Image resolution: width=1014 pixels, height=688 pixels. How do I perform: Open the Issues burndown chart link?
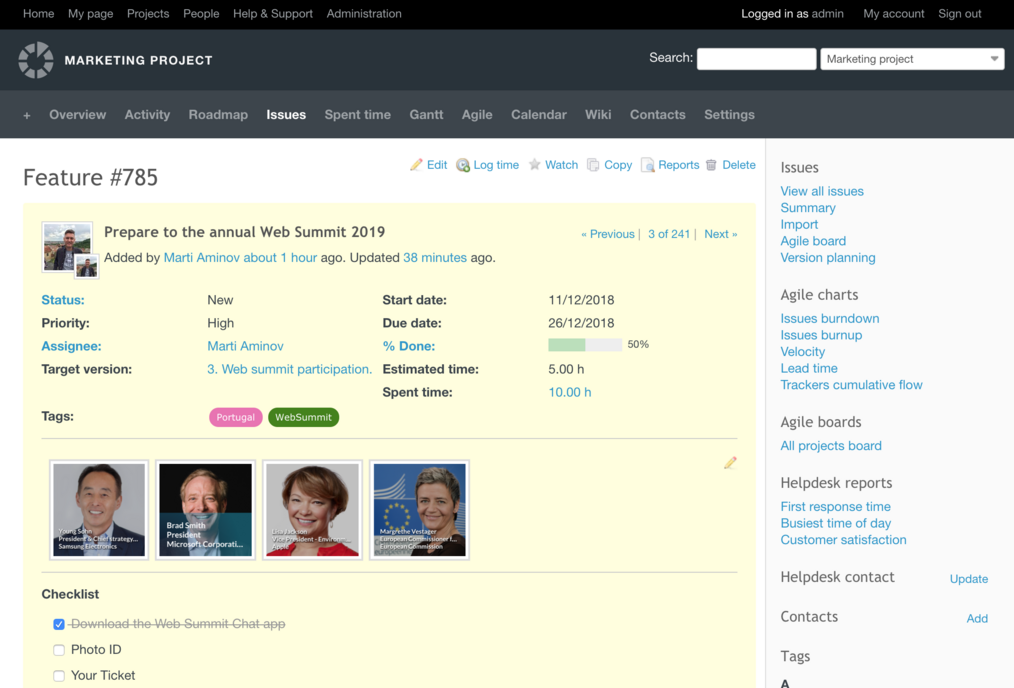pyautogui.click(x=829, y=318)
